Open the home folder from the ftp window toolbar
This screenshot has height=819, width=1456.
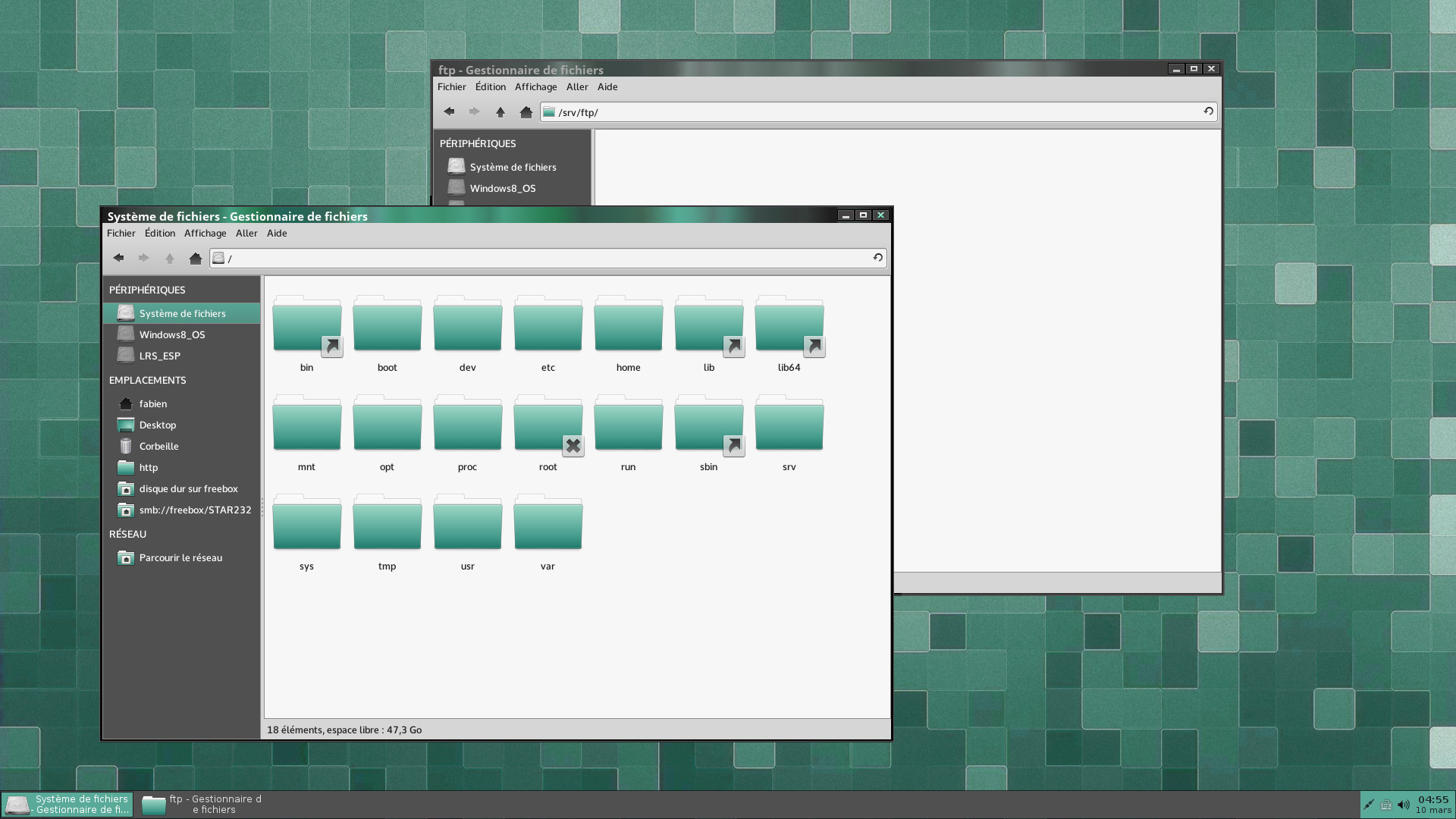(526, 111)
